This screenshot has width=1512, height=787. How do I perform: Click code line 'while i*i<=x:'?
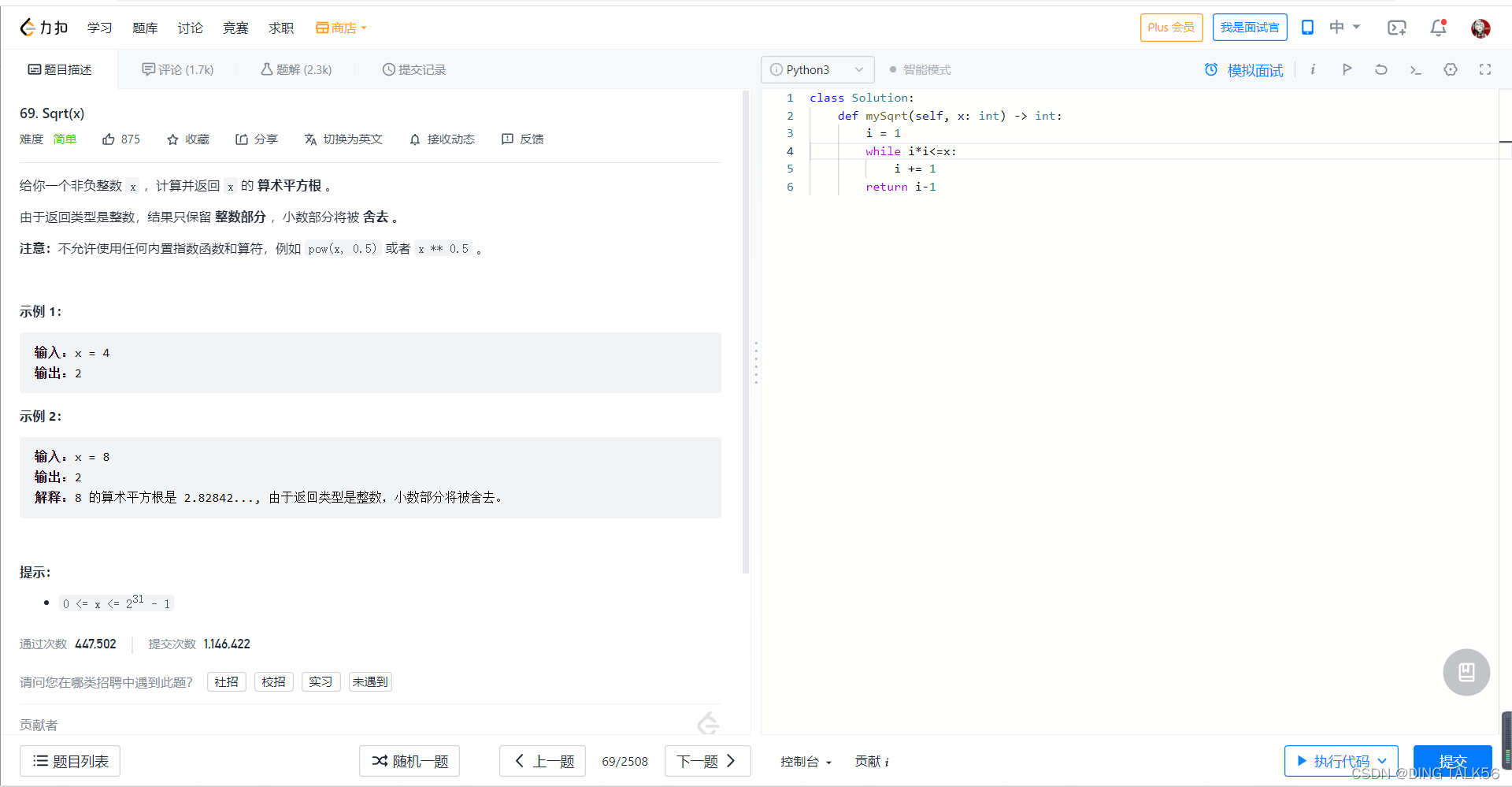(x=911, y=151)
